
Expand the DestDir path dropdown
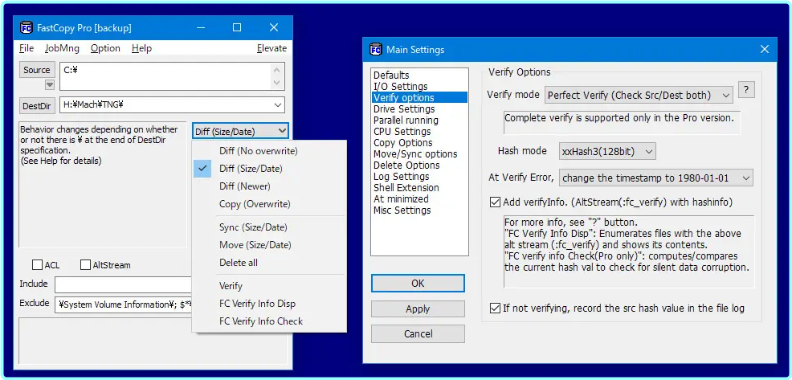point(278,105)
